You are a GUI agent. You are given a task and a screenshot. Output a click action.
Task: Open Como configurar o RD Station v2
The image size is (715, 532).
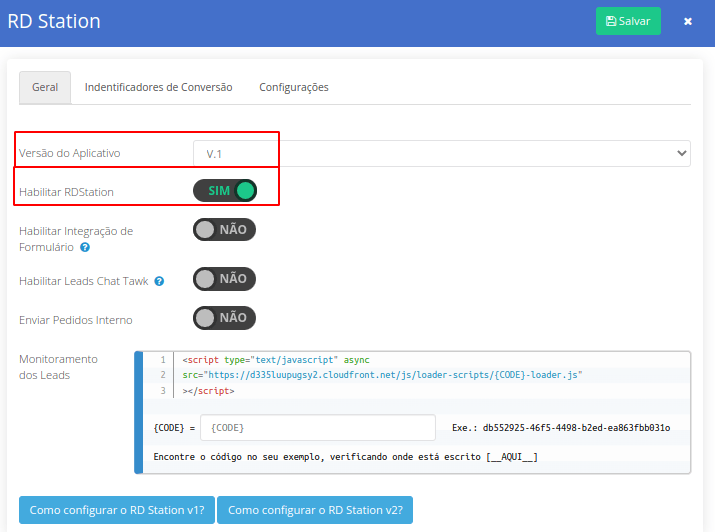pos(315,509)
